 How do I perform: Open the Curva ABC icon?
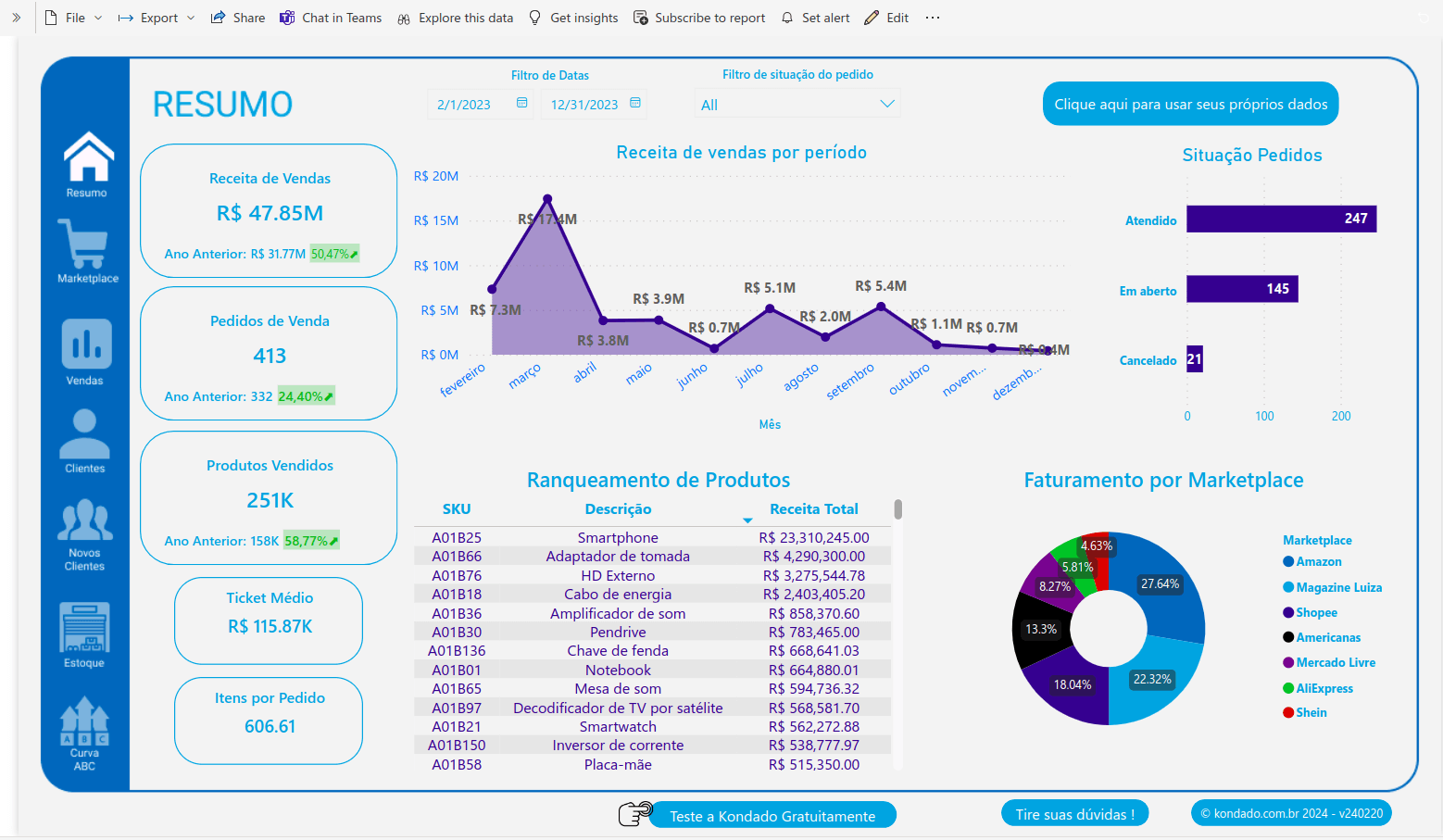pos(84,722)
